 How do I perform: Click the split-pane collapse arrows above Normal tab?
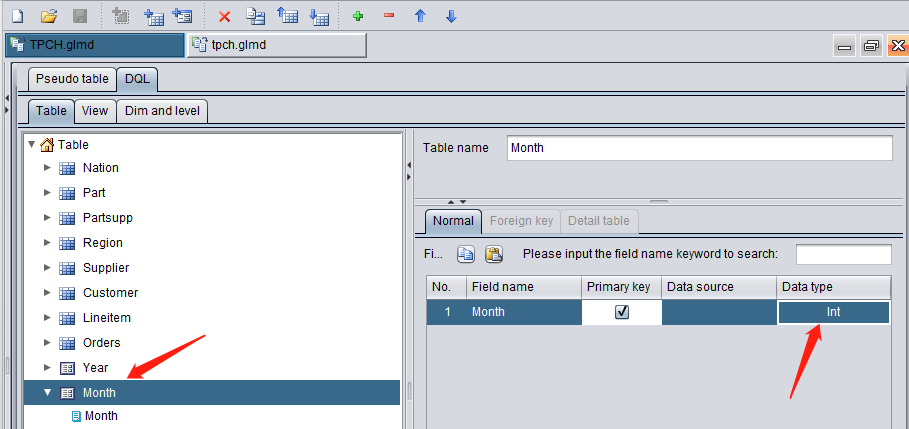tap(457, 202)
